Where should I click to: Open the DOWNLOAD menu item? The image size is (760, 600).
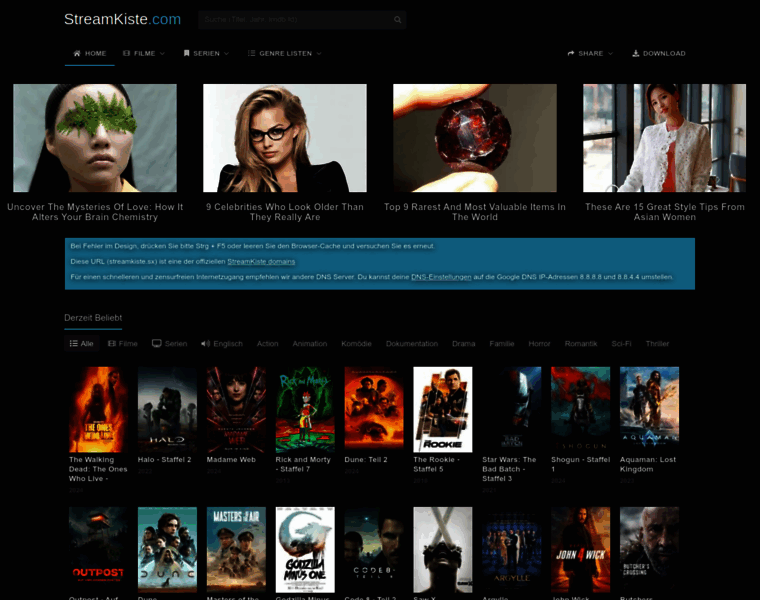[659, 53]
